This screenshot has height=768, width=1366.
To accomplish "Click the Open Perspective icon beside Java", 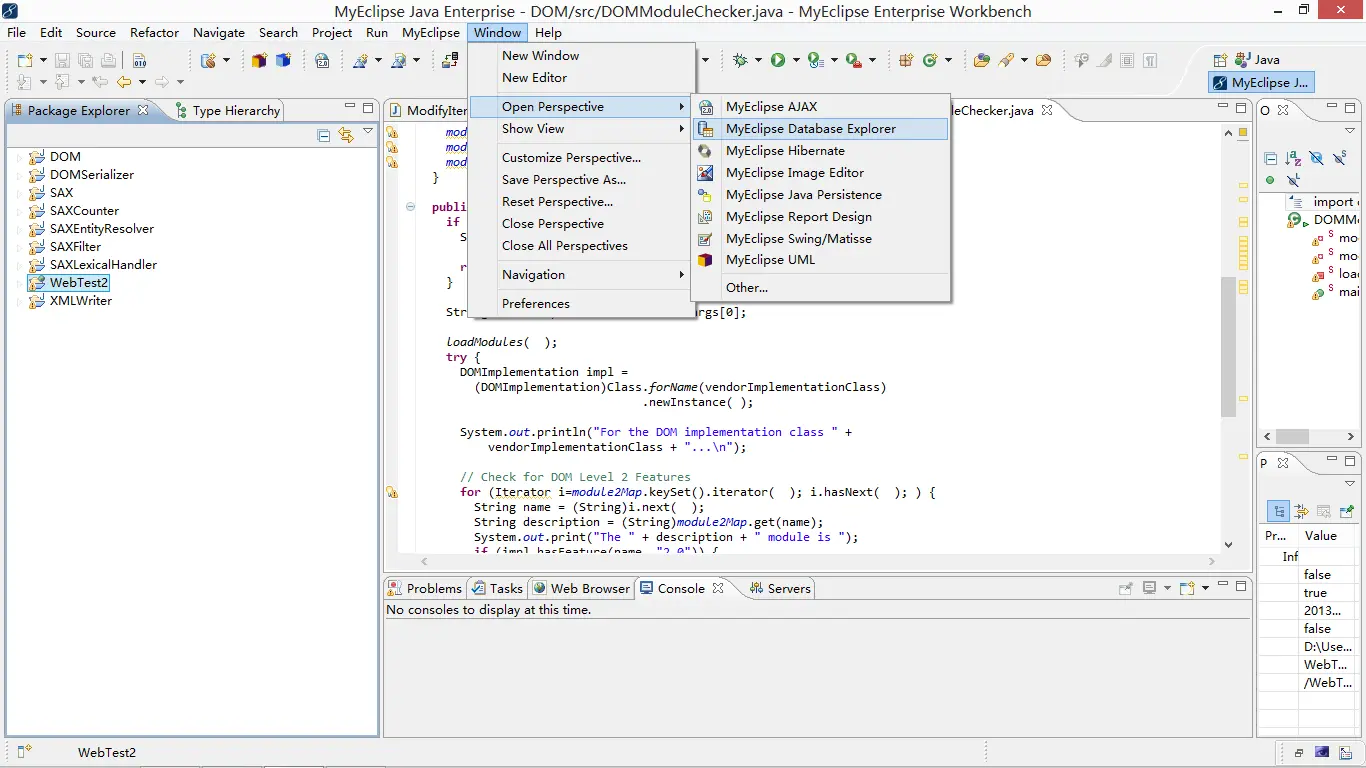I will click(1220, 60).
